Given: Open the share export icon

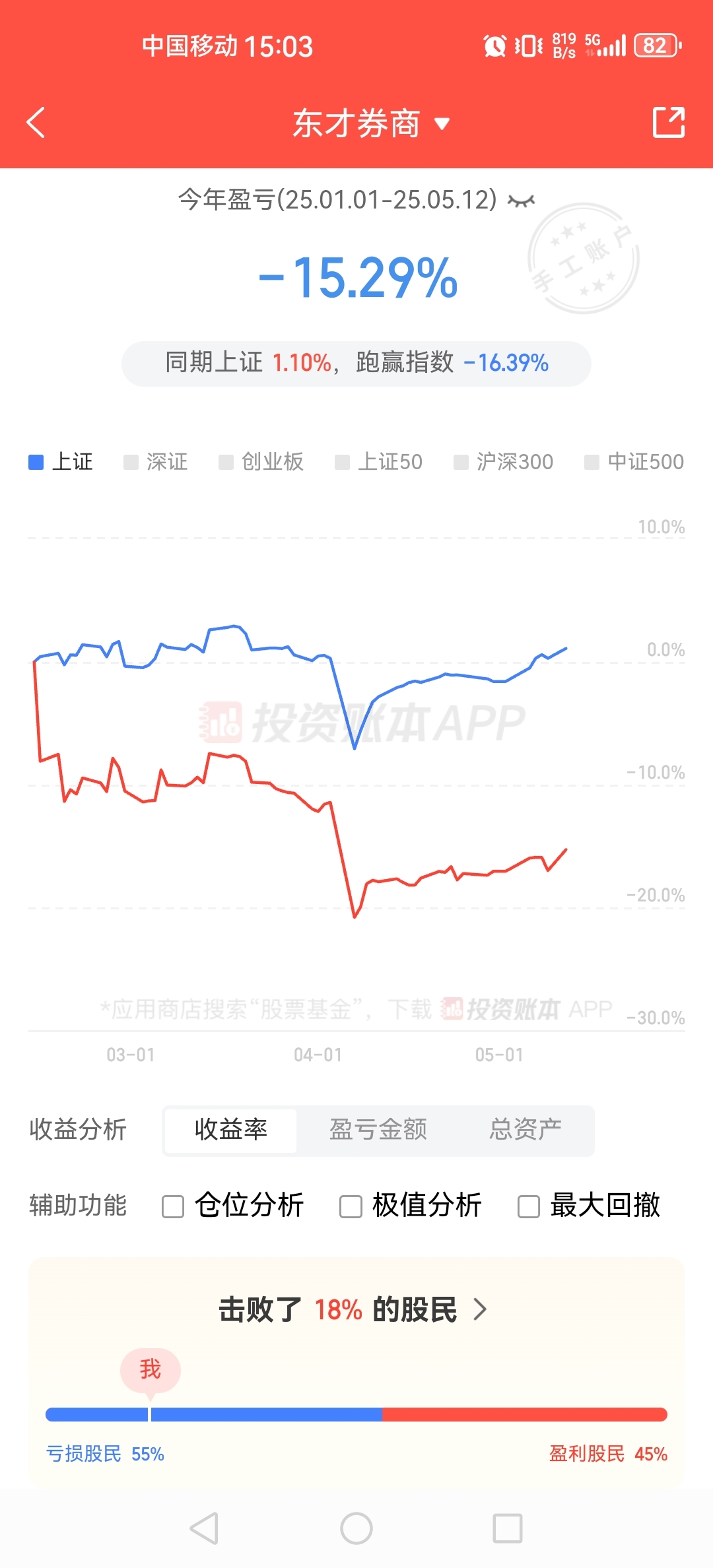Looking at the screenshot, I should tap(668, 122).
